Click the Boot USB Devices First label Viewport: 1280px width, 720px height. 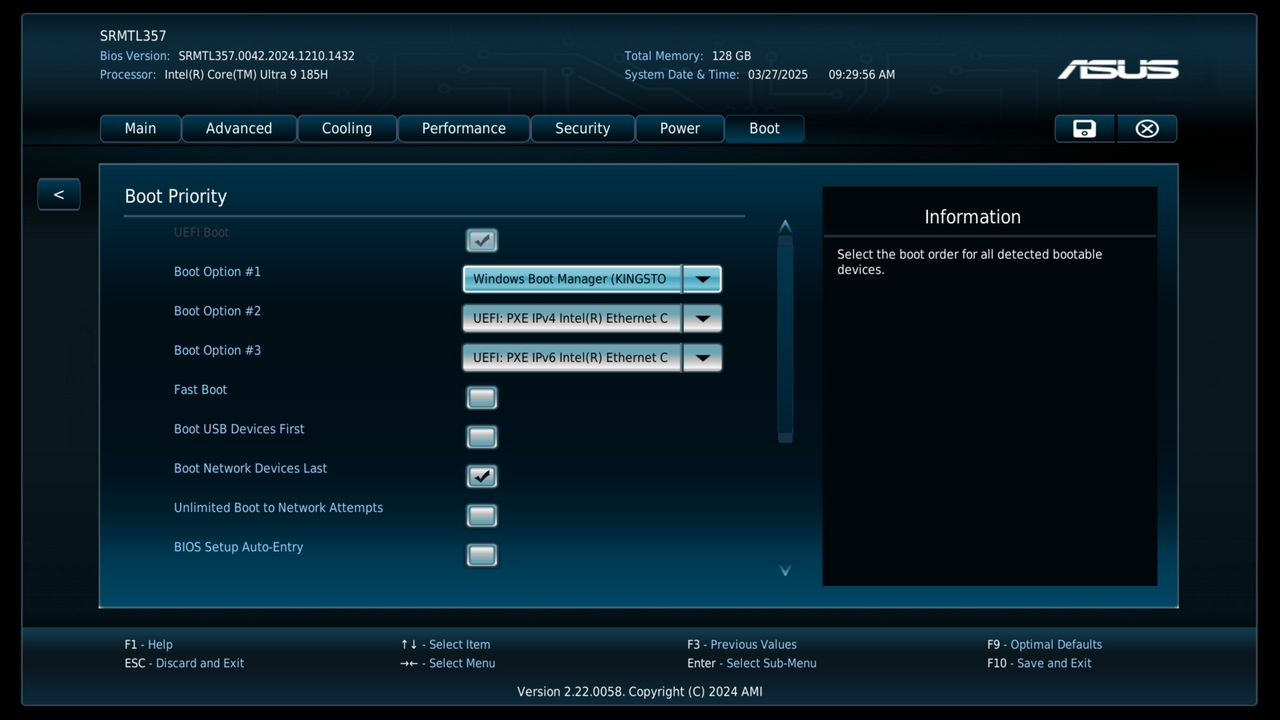click(239, 429)
